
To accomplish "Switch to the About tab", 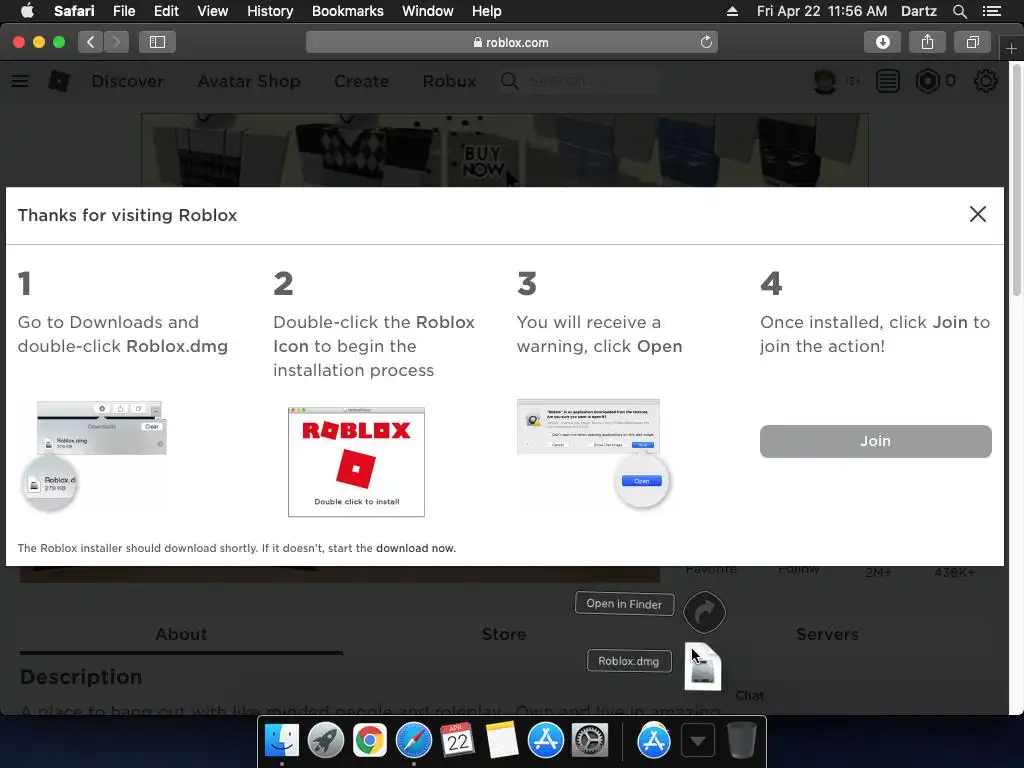I will click(181, 634).
